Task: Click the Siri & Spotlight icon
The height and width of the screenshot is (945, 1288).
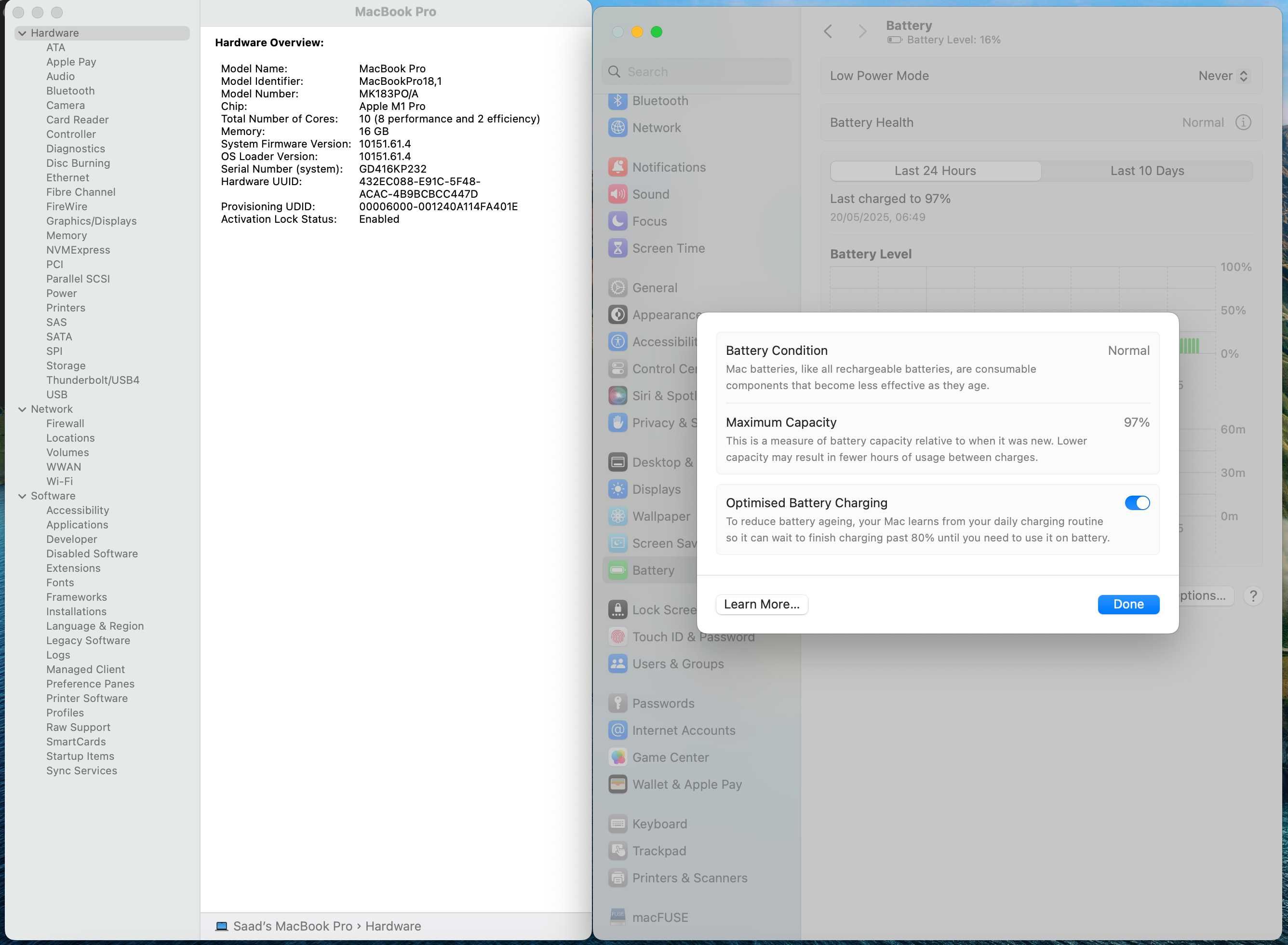Action: 617,395
